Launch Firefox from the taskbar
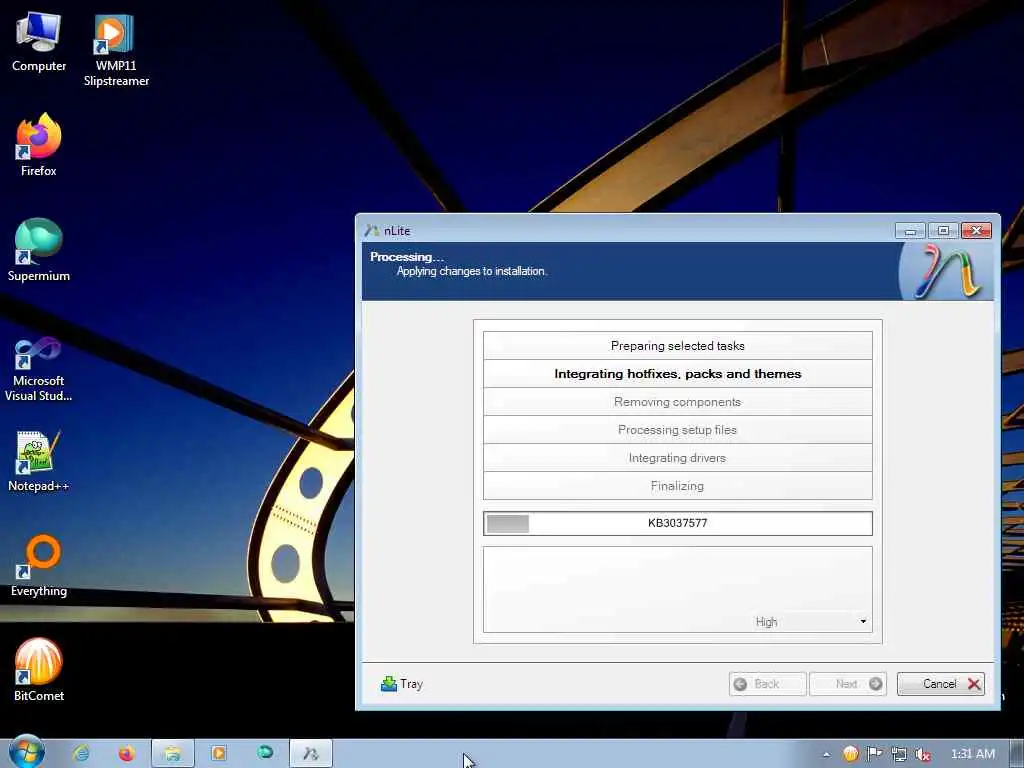Viewport: 1024px width, 768px height. tap(127, 754)
